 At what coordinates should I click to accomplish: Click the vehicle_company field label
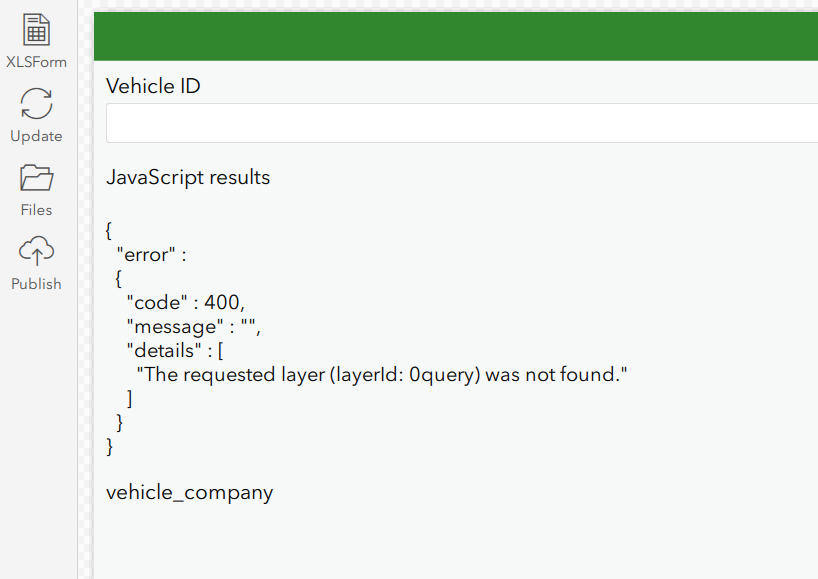pos(189,492)
